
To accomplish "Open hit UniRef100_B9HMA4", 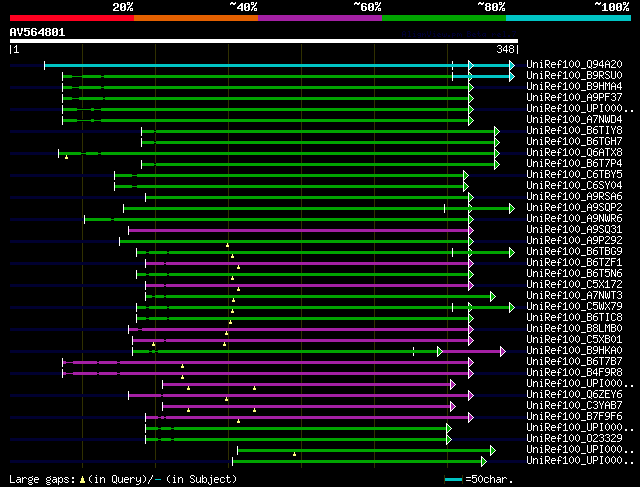I will [x=574, y=87].
